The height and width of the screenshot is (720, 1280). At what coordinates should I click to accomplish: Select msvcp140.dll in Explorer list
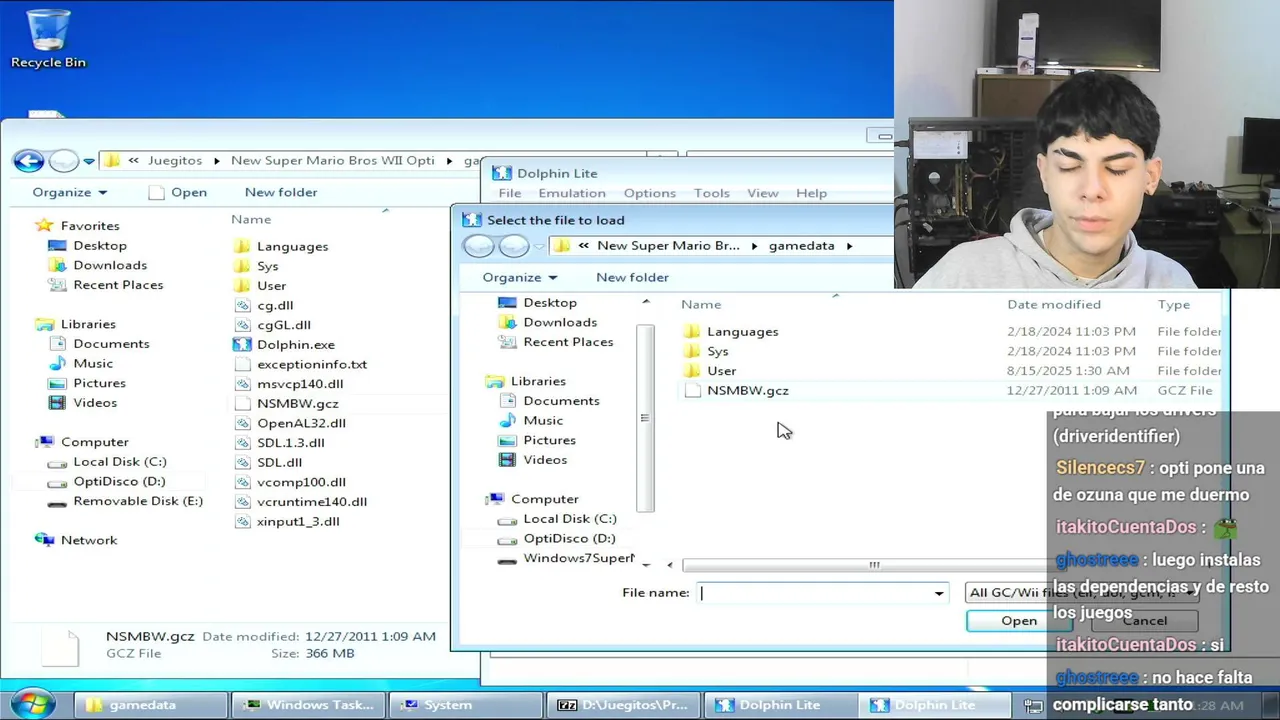[x=300, y=384]
